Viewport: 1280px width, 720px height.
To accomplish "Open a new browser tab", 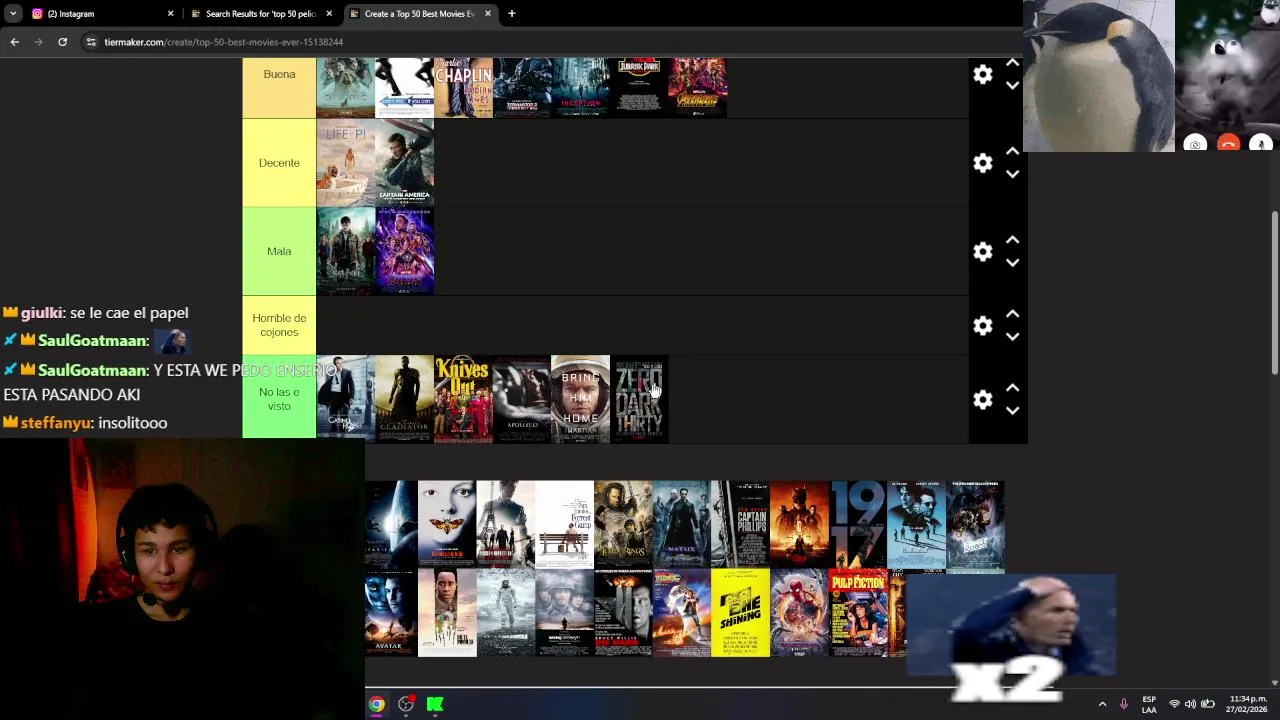I will click(511, 14).
